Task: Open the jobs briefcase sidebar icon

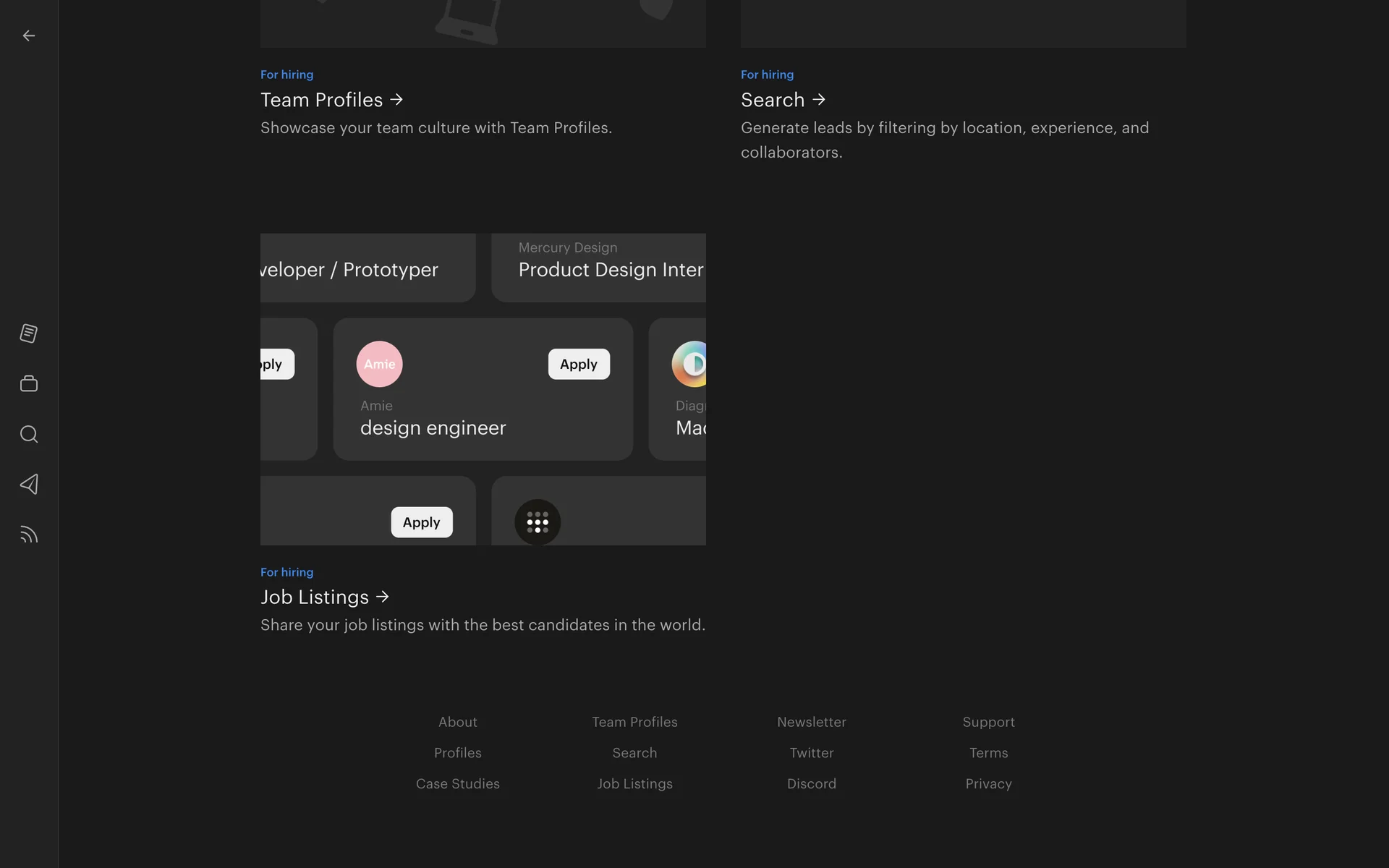Action: pyautogui.click(x=29, y=383)
